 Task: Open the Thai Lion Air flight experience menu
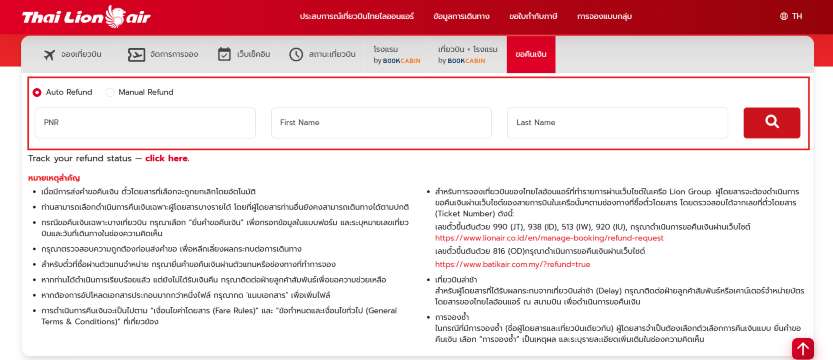coord(356,16)
